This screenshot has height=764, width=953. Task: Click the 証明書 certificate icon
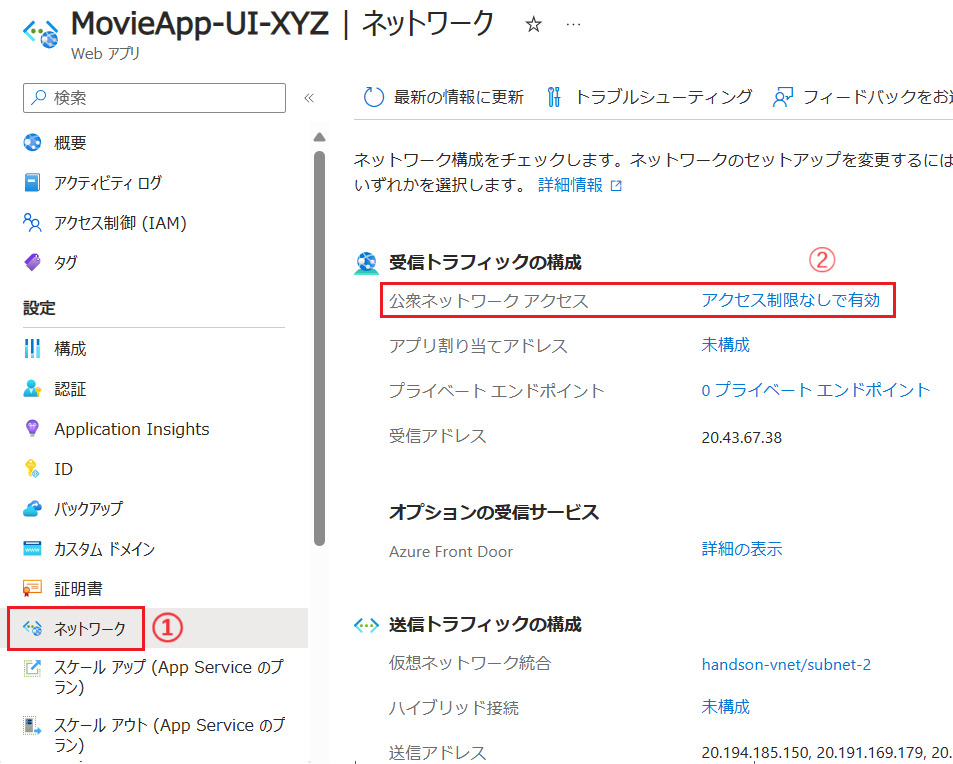pyautogui.click(x=32, y=588)
